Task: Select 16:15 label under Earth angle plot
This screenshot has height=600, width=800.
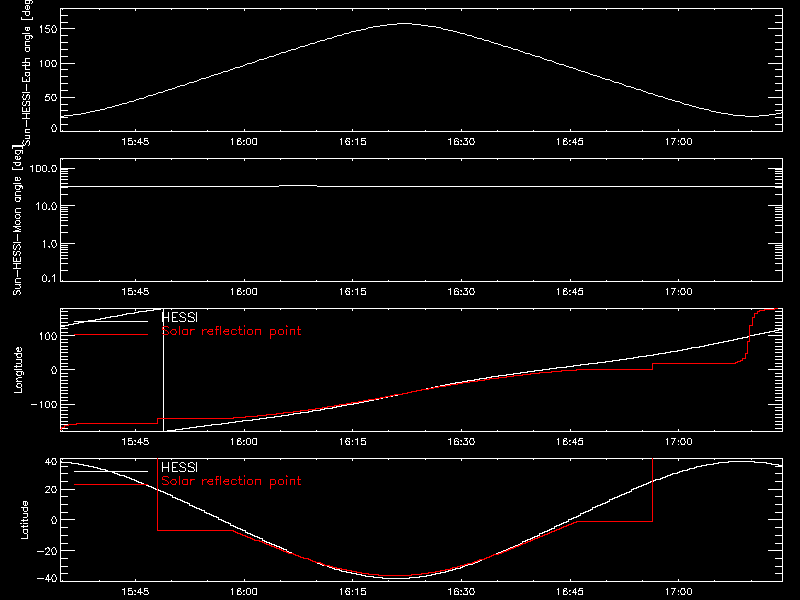Action: pos(353,142)
